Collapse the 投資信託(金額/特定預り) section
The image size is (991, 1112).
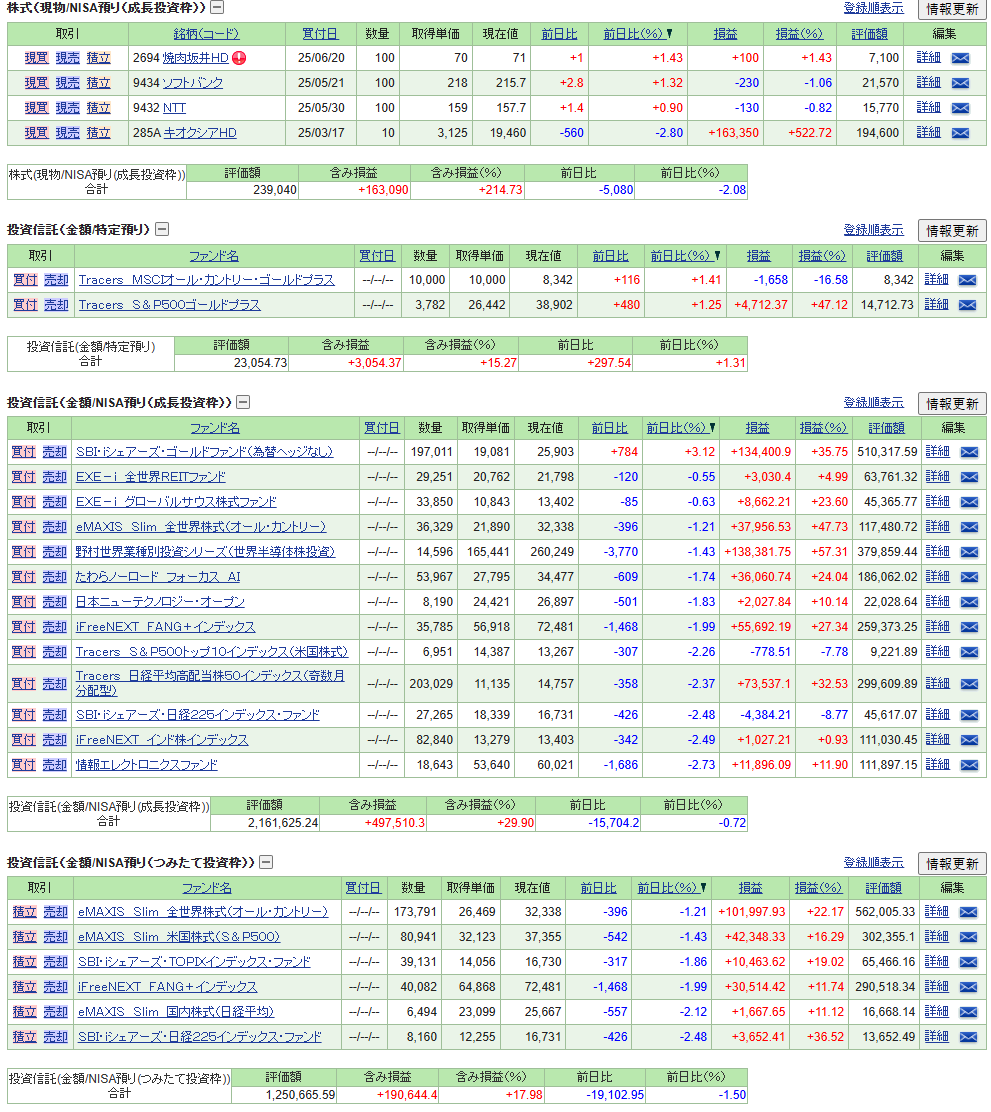(162, 230)
